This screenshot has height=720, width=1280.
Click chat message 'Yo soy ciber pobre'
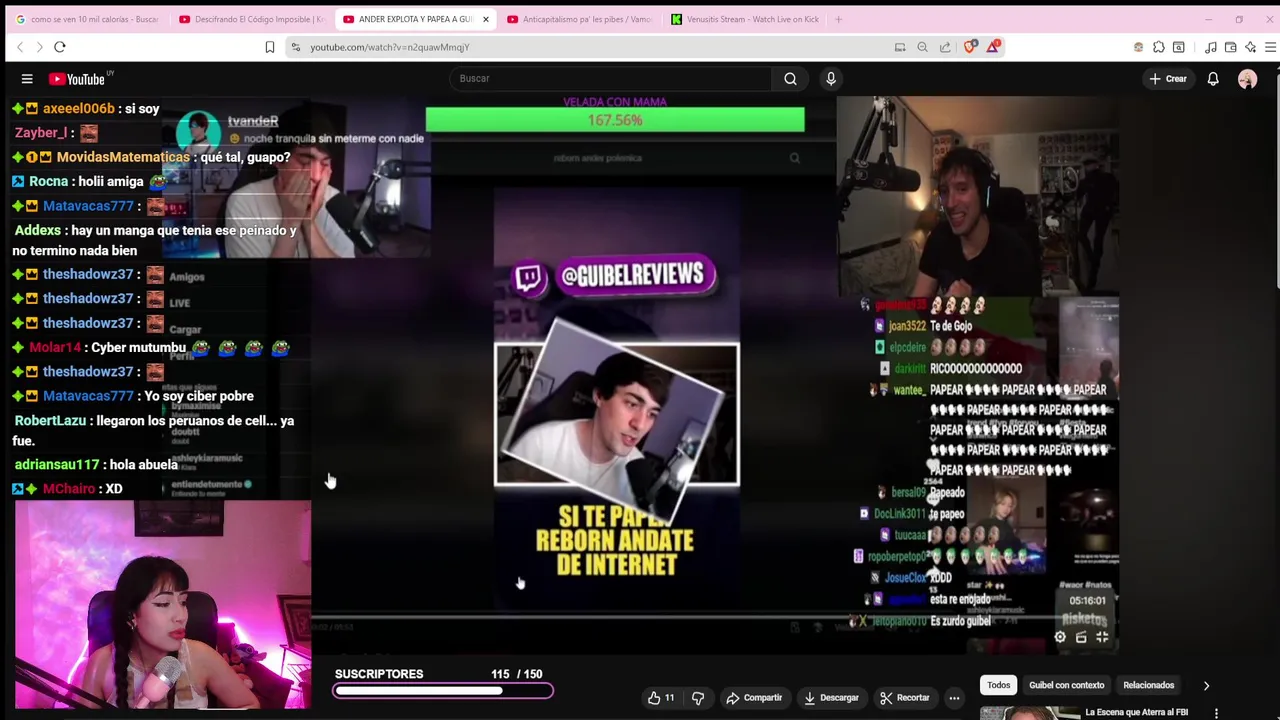(198, 396)
